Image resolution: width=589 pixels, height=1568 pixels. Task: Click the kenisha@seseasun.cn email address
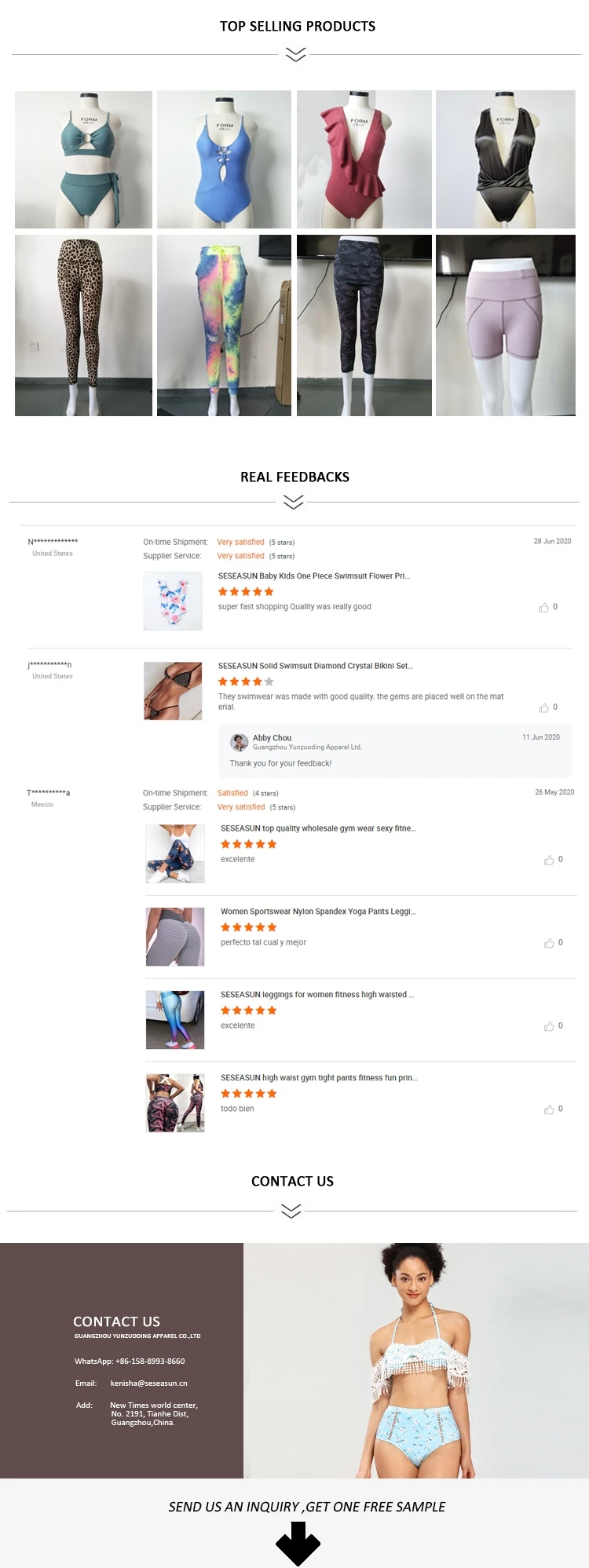(148, 1383)
